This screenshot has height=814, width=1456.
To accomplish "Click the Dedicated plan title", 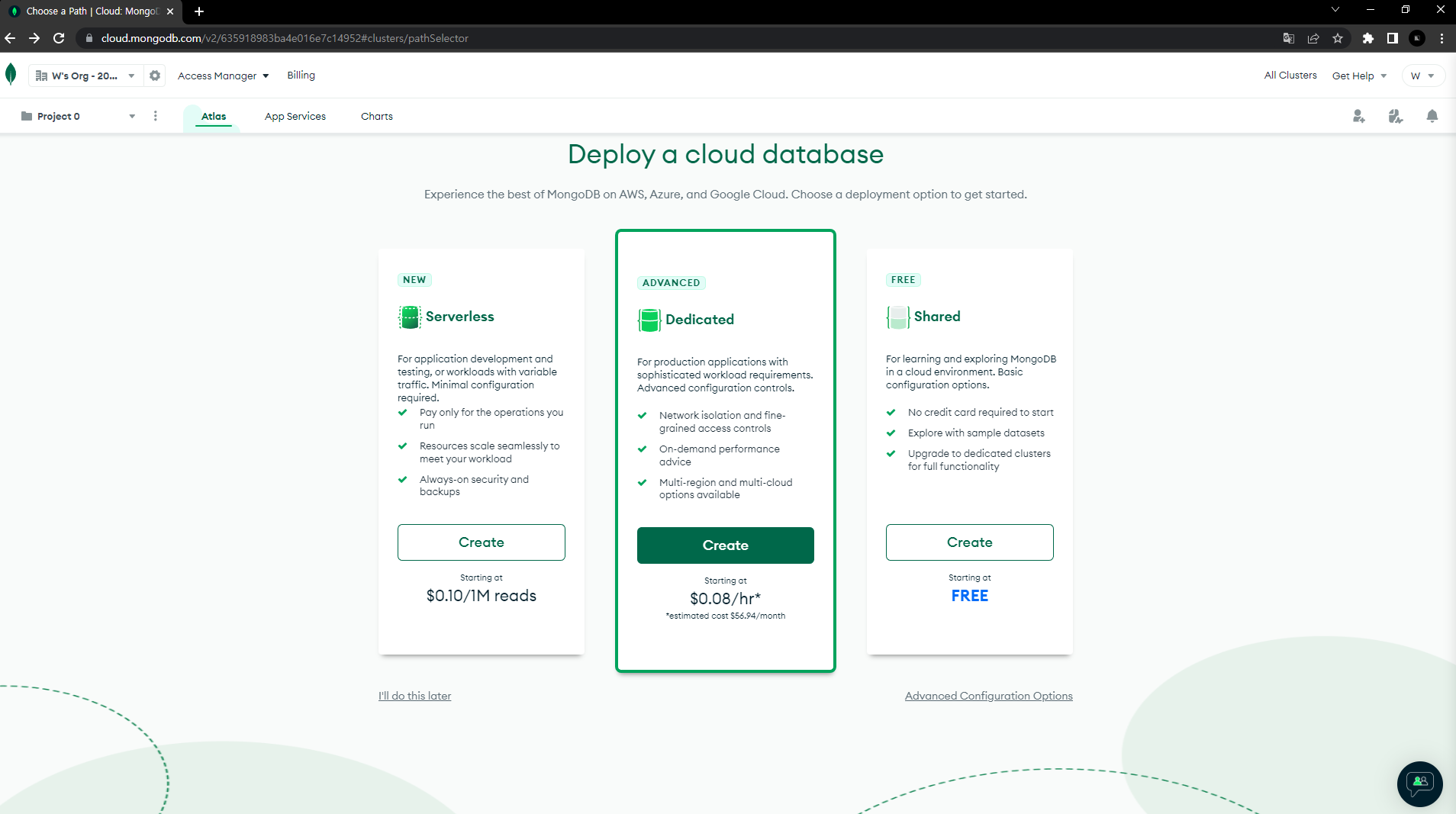I will pyautogui.click(x=700, y=320).
